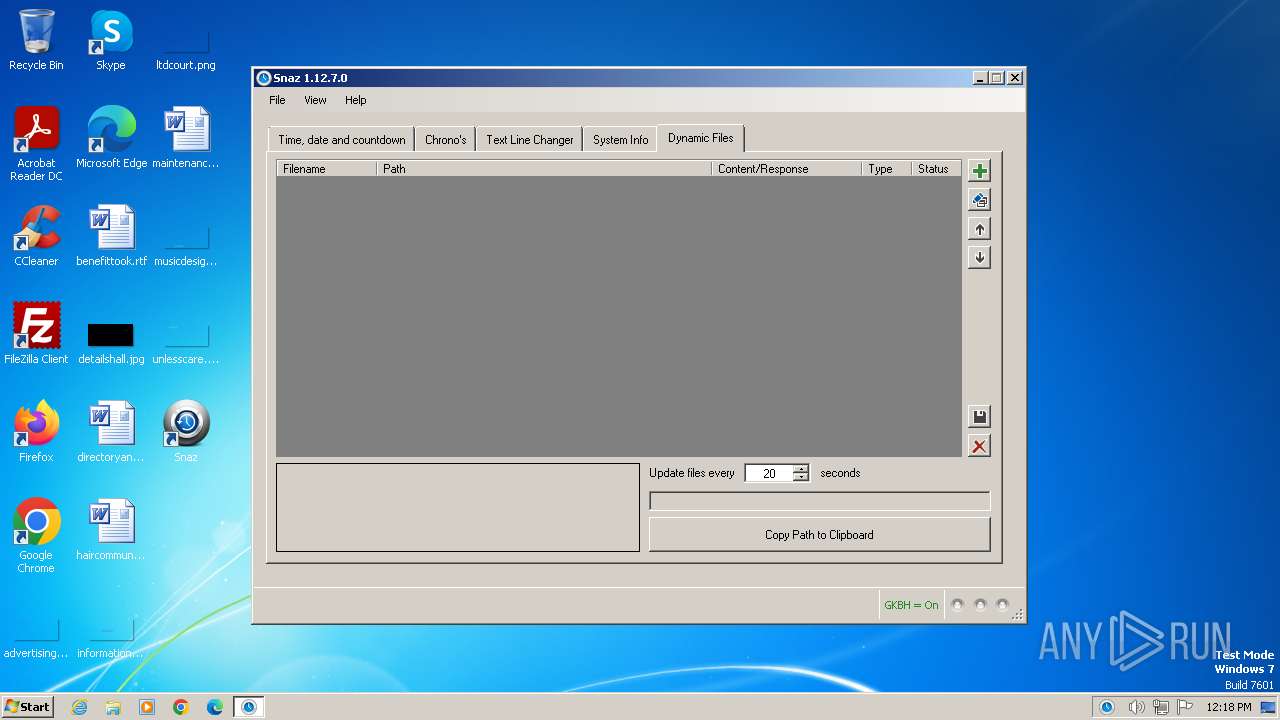
Task: Click the clock showing 12:18 PM
Action: click(x=1229, y=707)
